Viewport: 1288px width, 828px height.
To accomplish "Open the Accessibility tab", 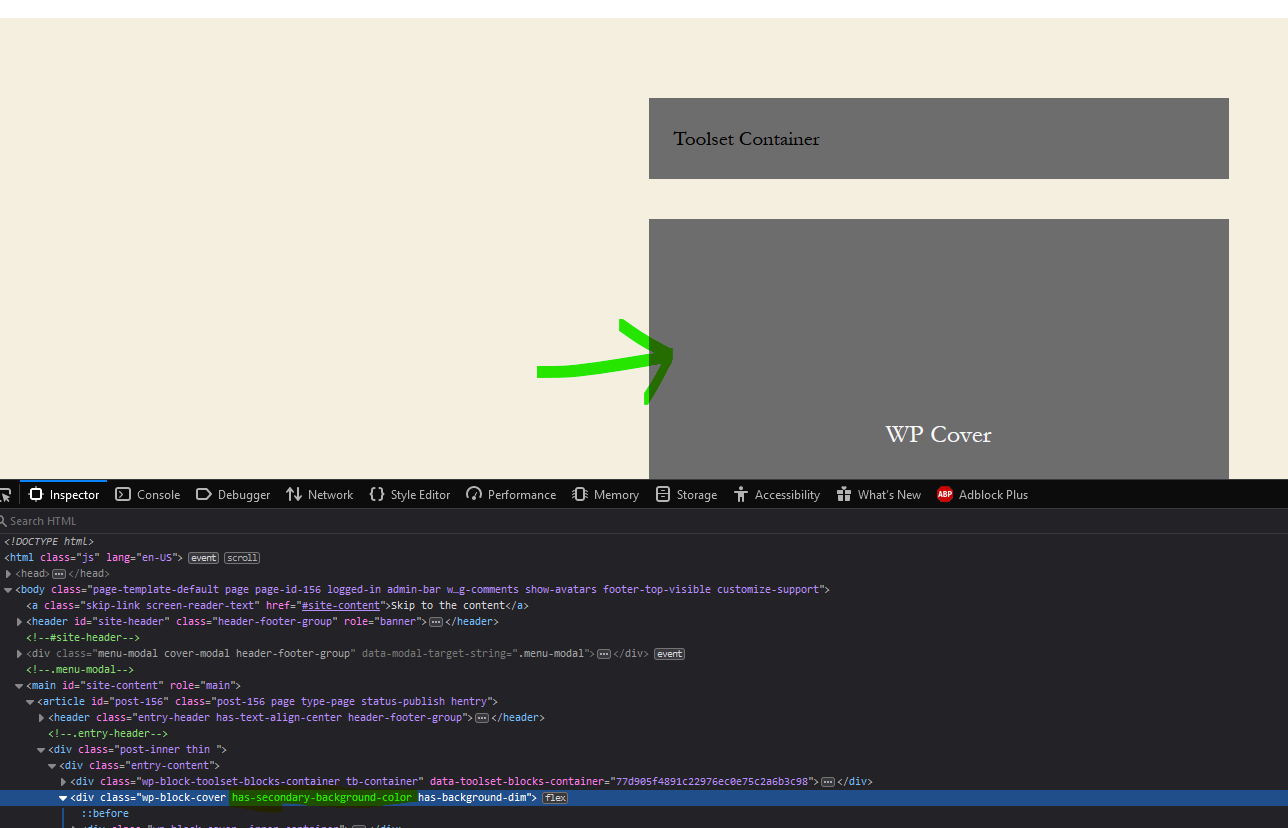I will pos(777,495).
